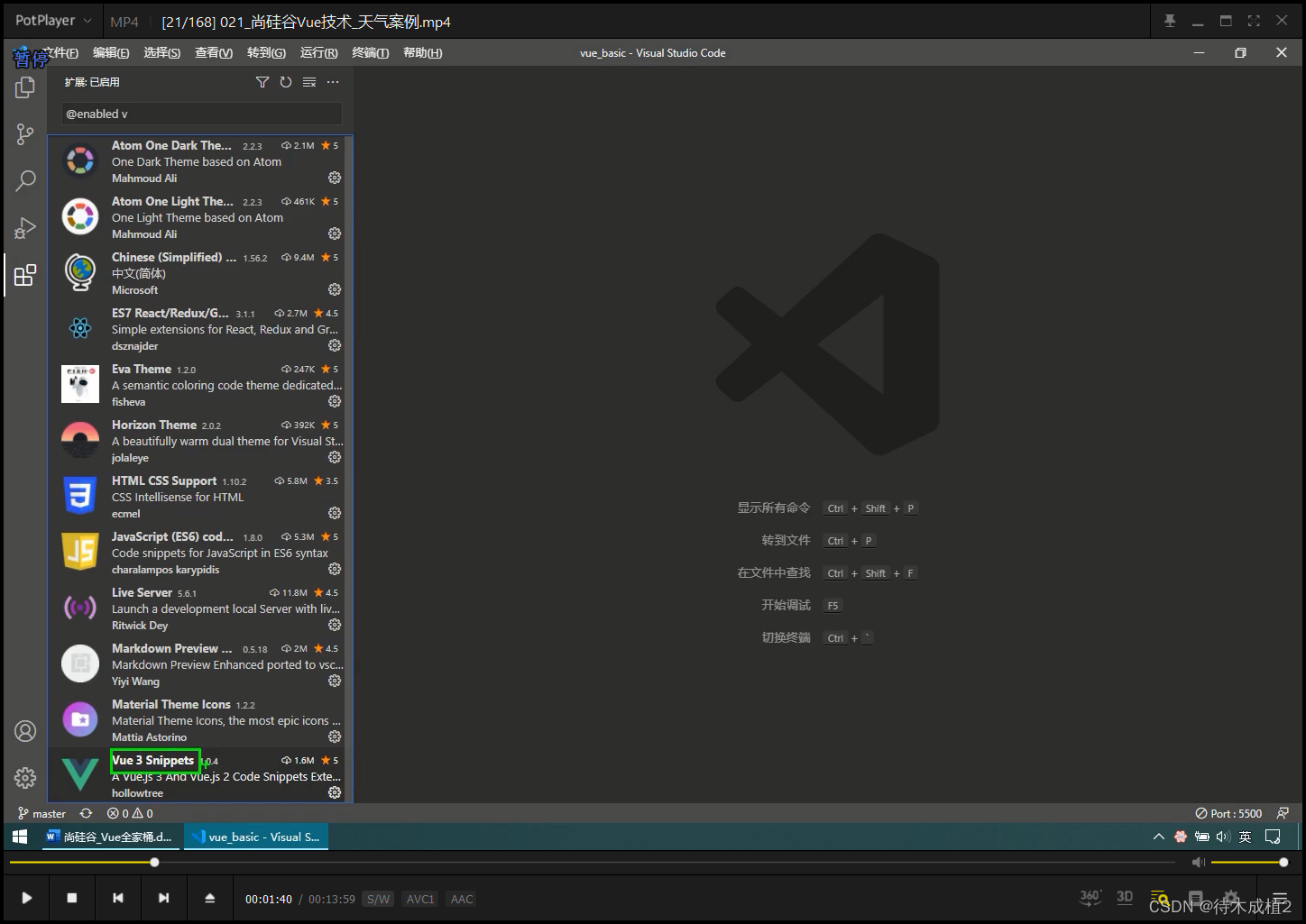Select Atom One Dark Theme extension icon

coord(80,161)
